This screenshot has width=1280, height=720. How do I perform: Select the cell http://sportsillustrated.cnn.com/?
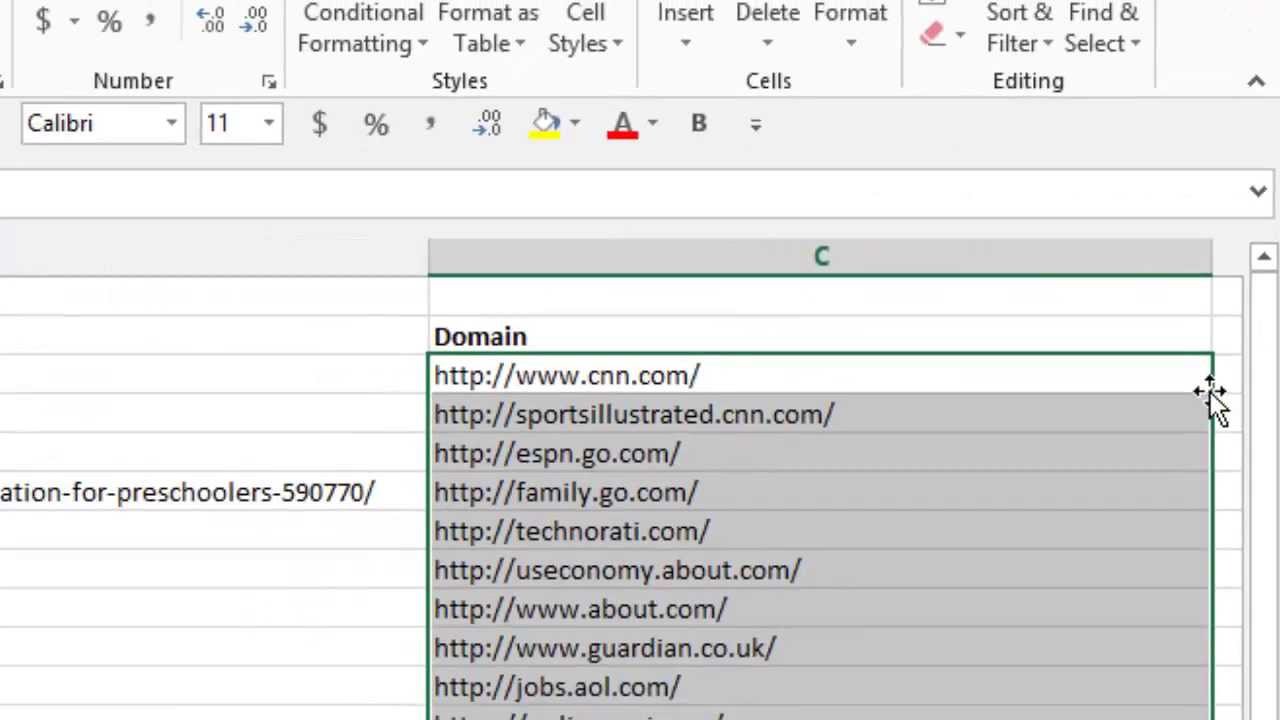820,414
